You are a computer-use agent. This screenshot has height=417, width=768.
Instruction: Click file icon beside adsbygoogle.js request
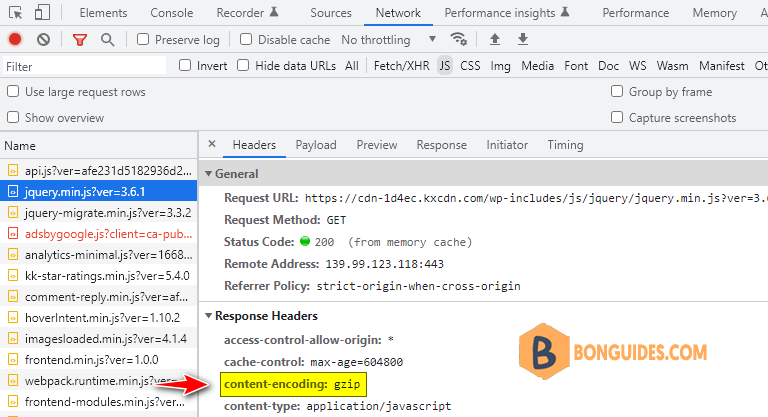pyautogui.click(x=13, y=234)
